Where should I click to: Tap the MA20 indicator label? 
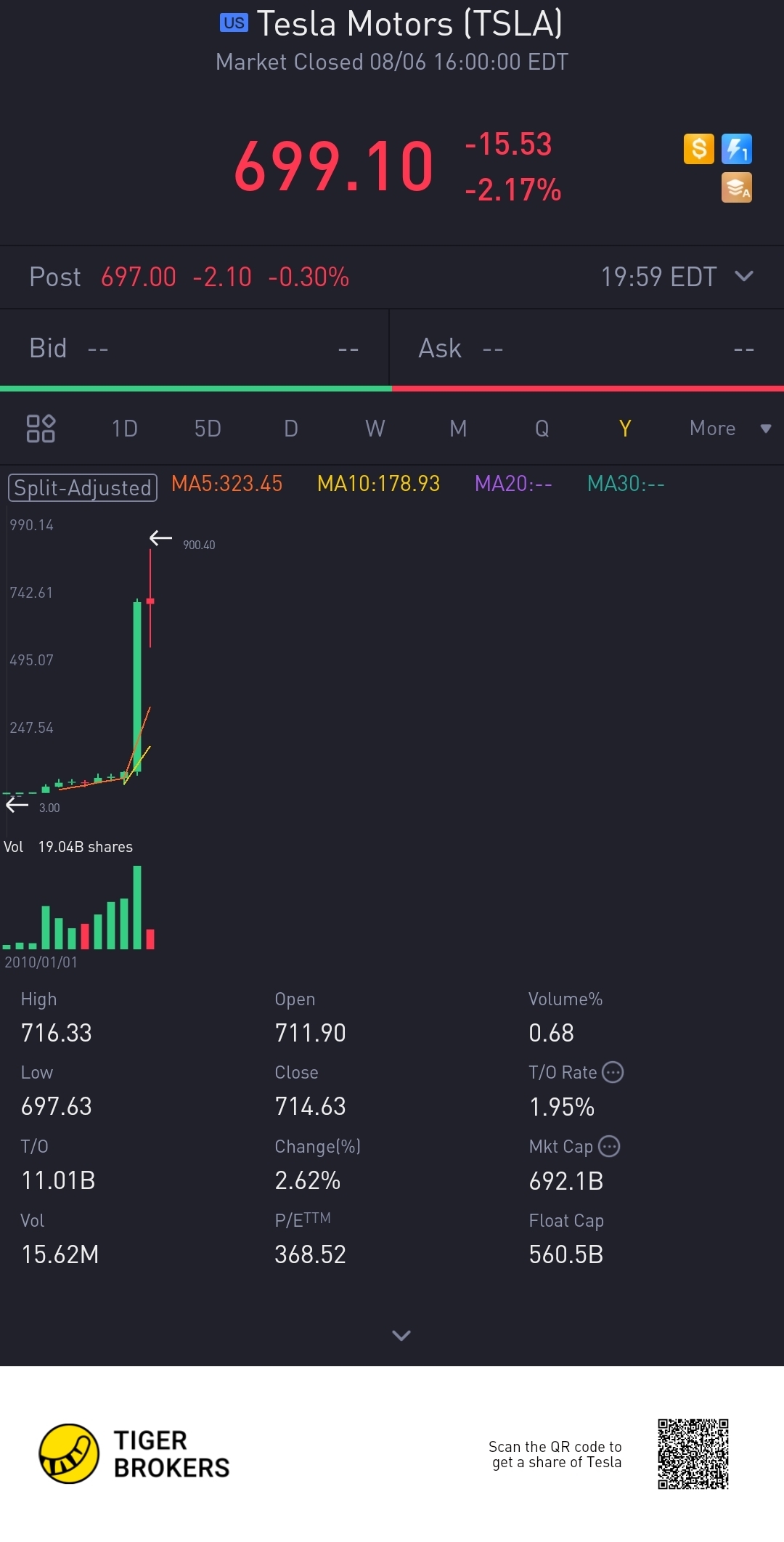pos(513,484)
